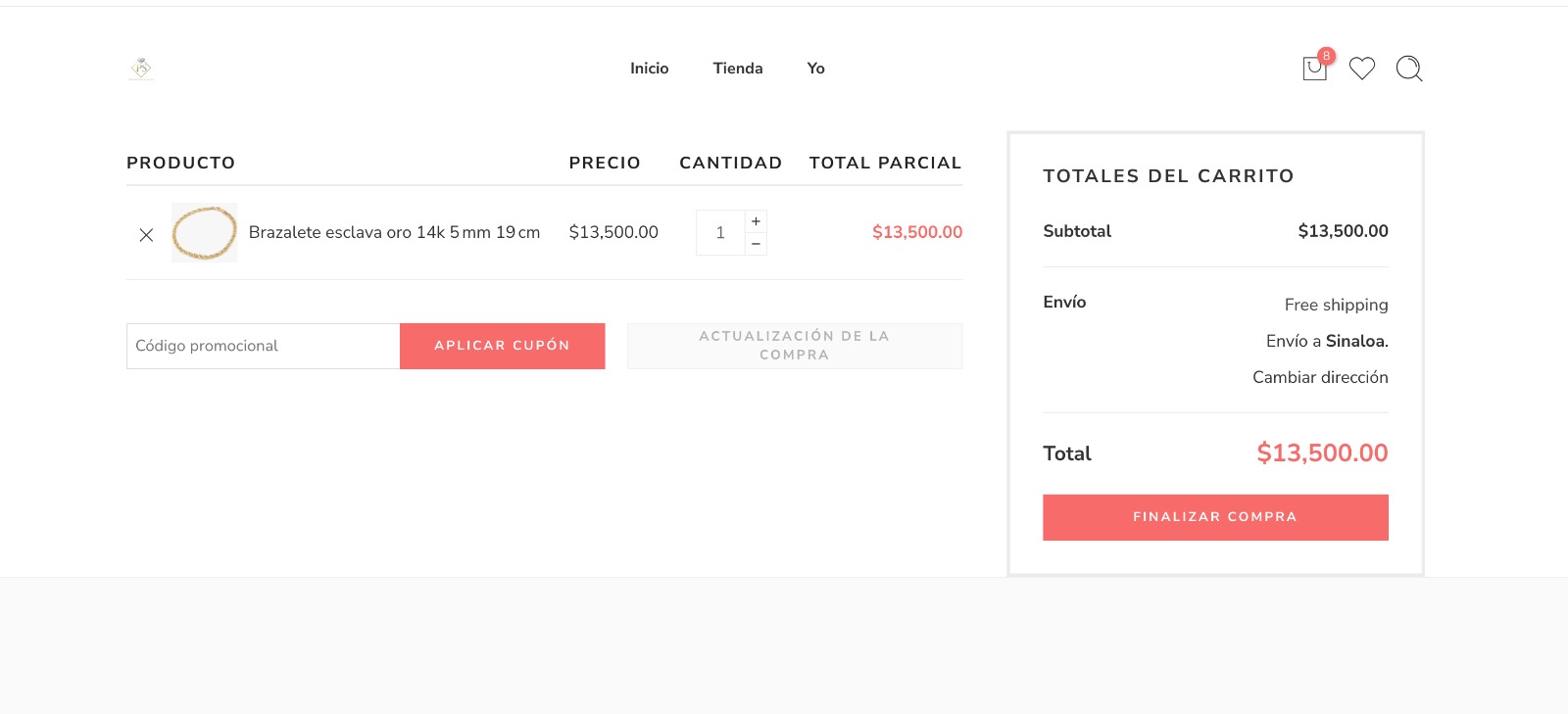This screenshot has width=1568, height=714.
Task: Open the search icon
Action: (1408, 69)
